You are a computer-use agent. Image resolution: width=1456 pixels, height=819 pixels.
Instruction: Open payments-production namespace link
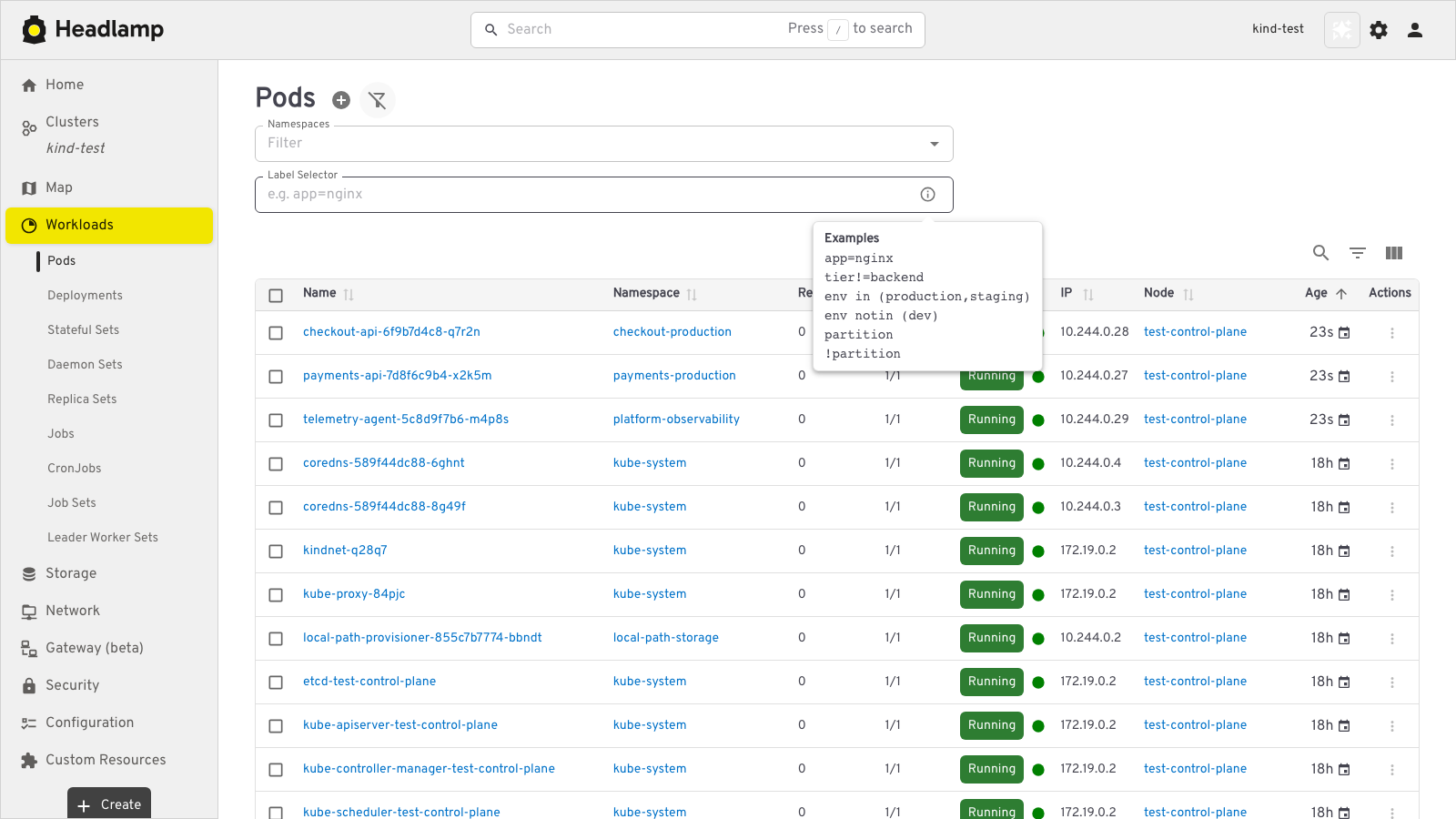pos(674,376)
